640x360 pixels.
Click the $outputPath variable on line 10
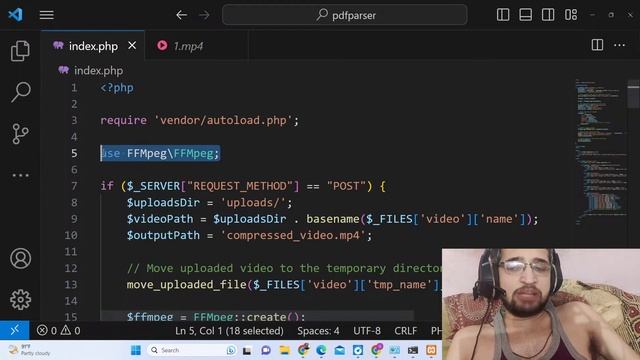163,236
